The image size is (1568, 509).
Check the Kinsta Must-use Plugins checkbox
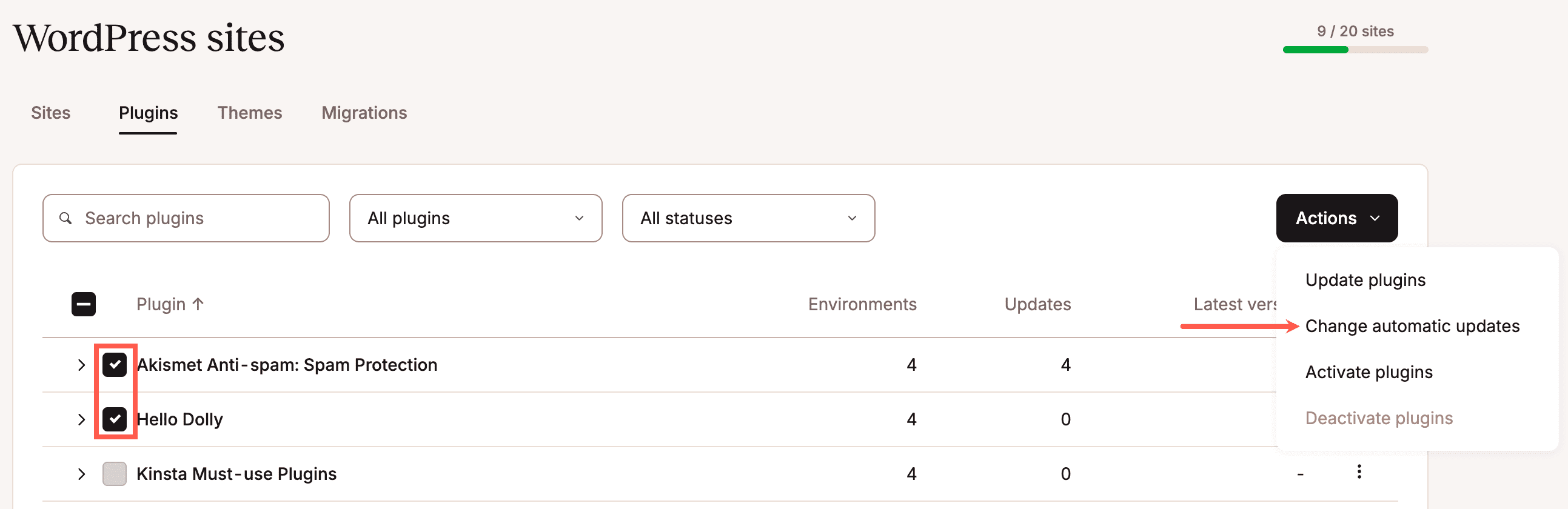[115, 474]
